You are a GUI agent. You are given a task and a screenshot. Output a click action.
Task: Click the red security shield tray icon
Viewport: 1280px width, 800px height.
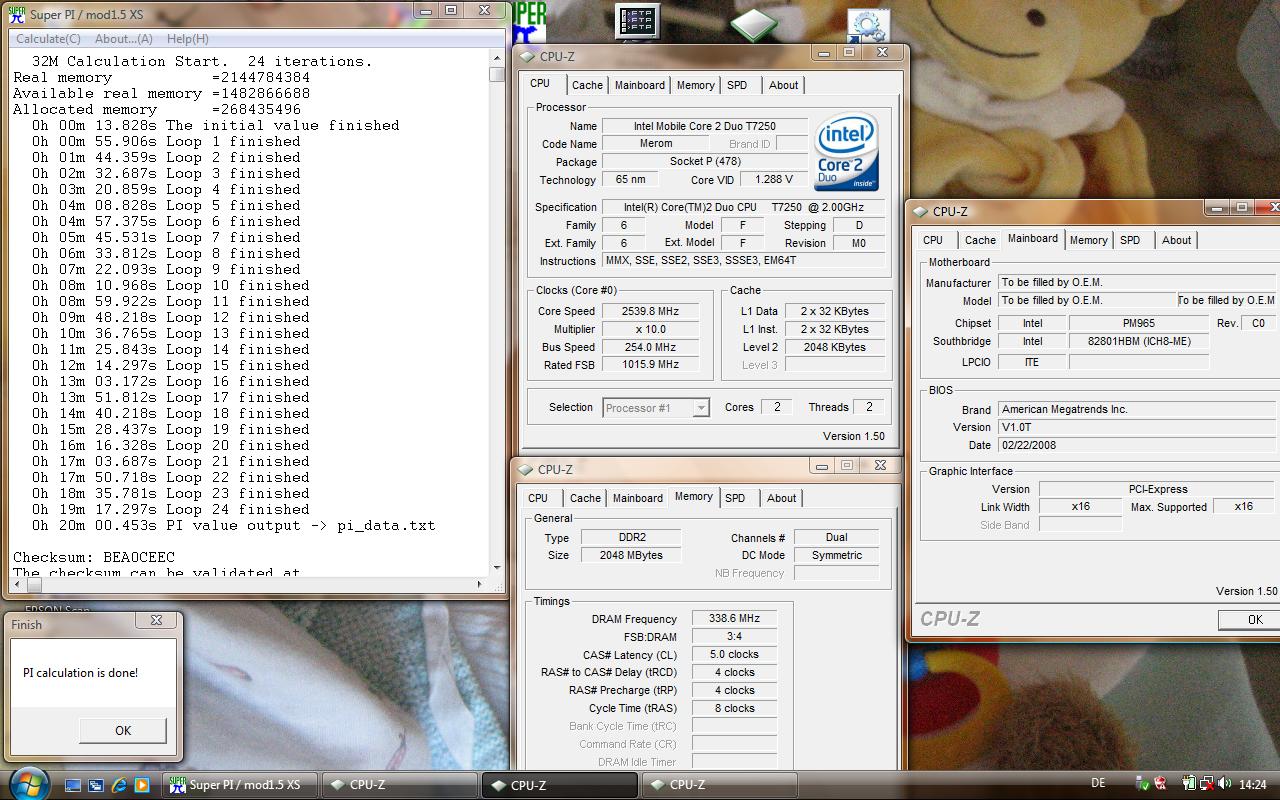click(1160, 784)
